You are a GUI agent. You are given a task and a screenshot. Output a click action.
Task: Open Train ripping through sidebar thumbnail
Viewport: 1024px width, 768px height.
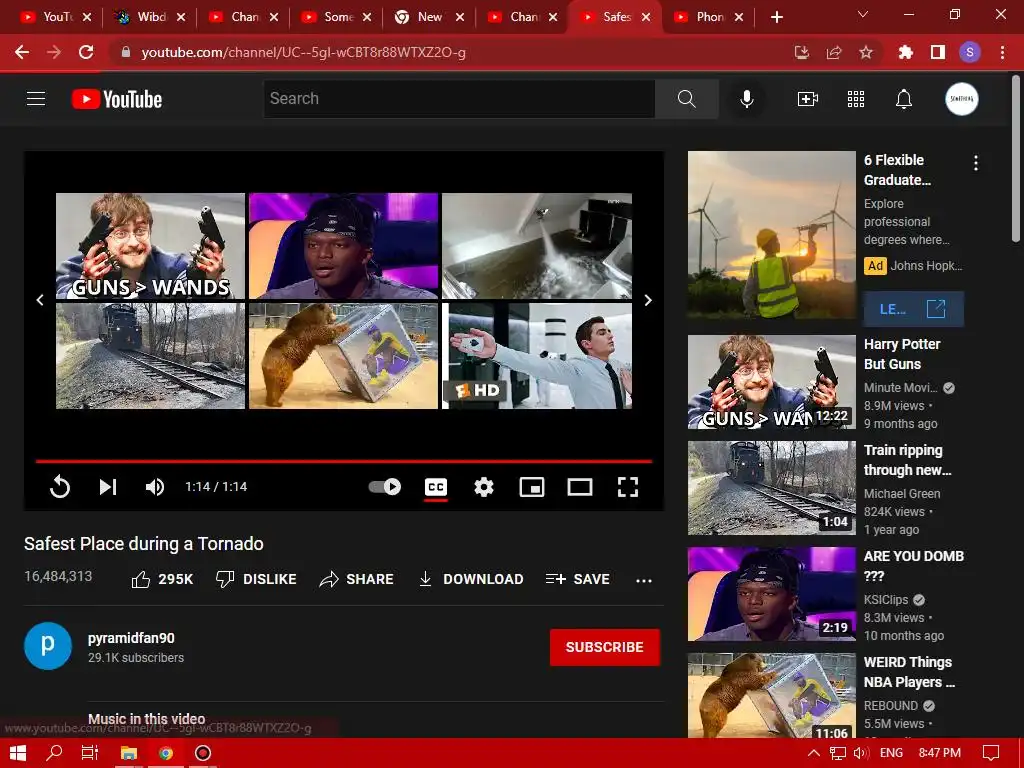click(772, 488)
